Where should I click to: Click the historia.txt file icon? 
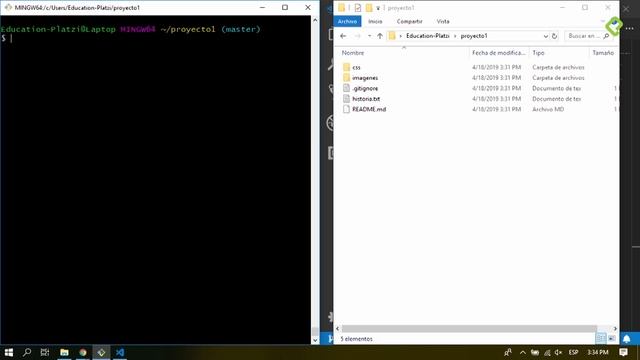coord(347,99)
